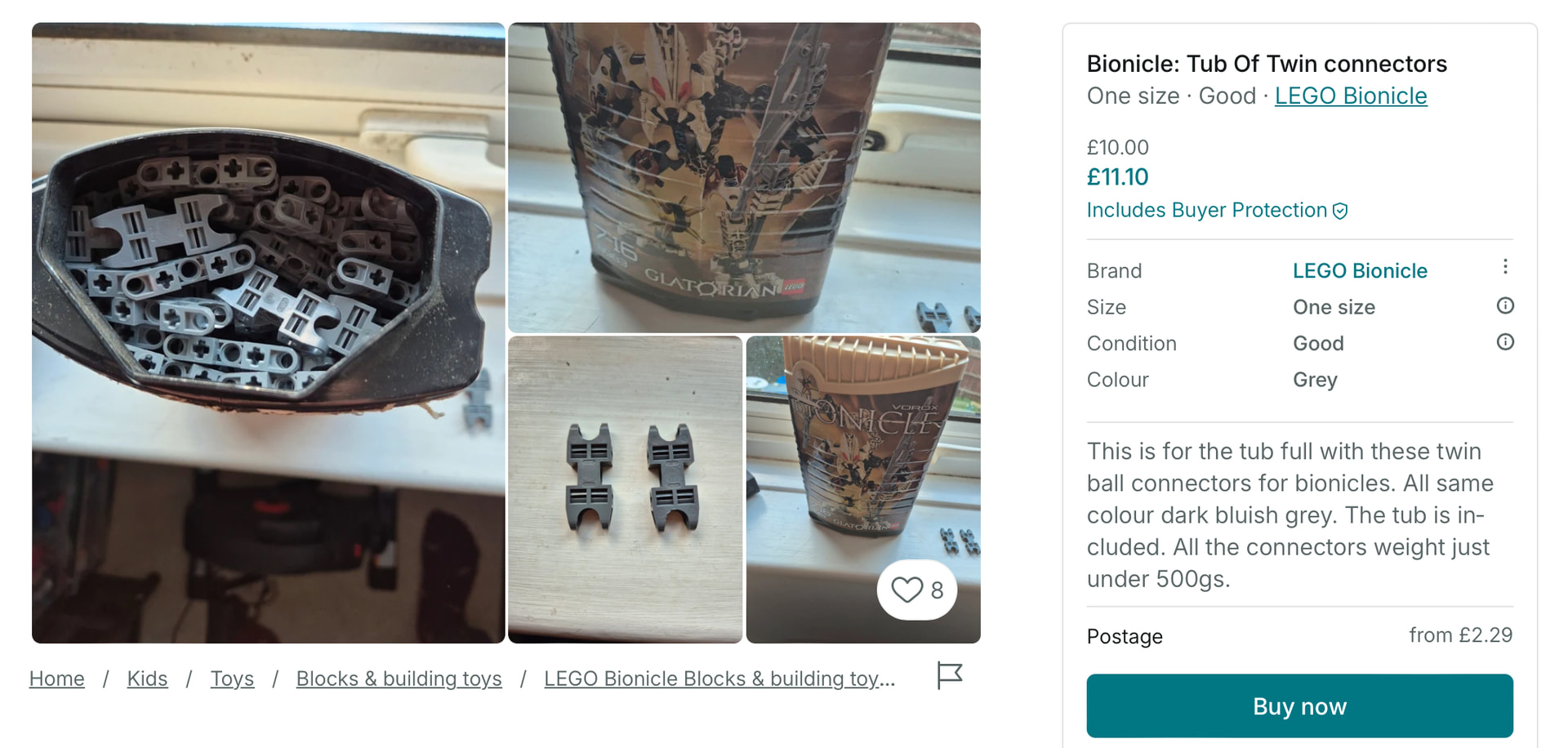This screenshot has width=1568, height=748.
Task: Click the heart favourite icon
Action: pos(906,590)
